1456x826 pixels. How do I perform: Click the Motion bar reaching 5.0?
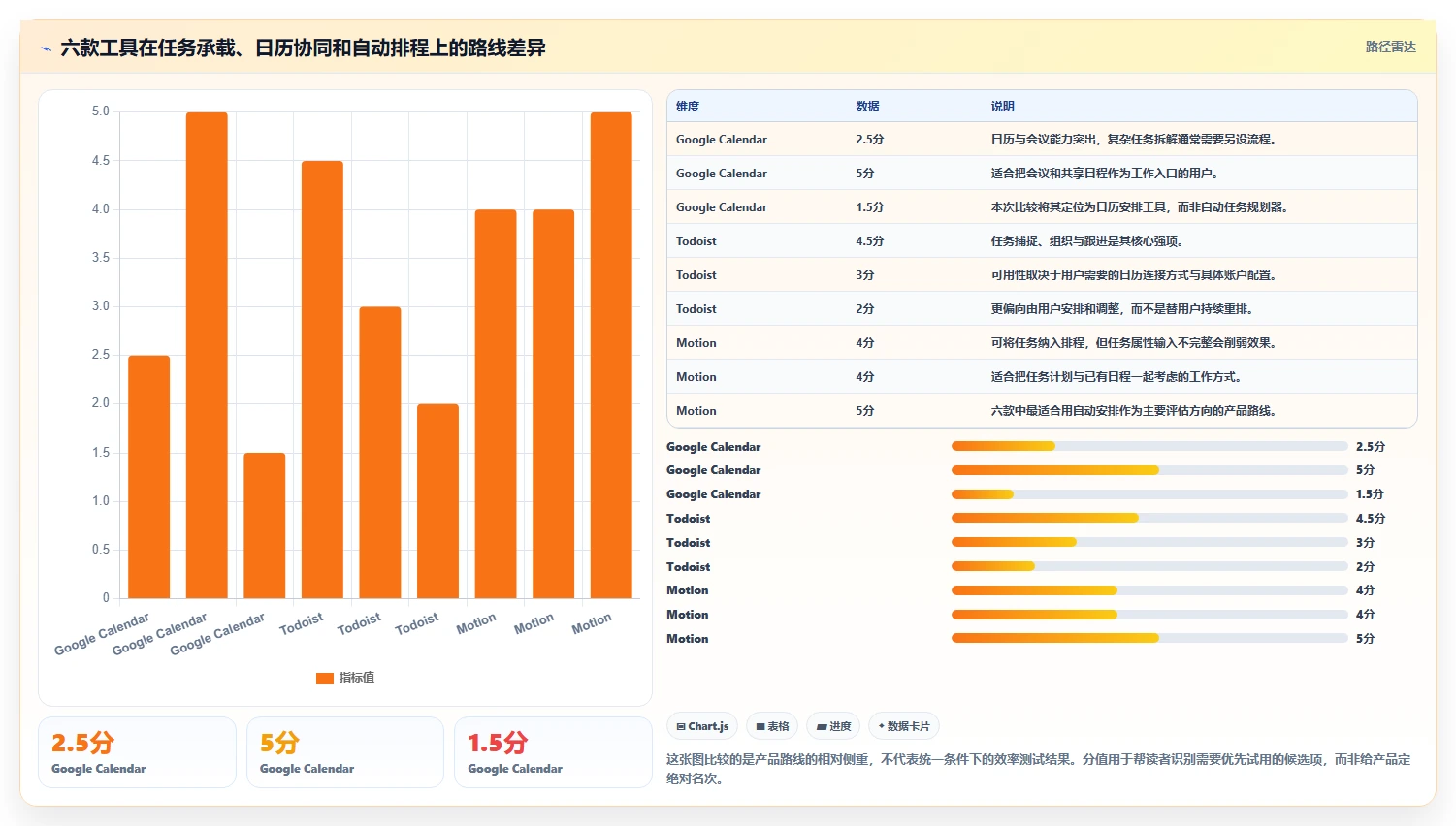click(611, 355)
